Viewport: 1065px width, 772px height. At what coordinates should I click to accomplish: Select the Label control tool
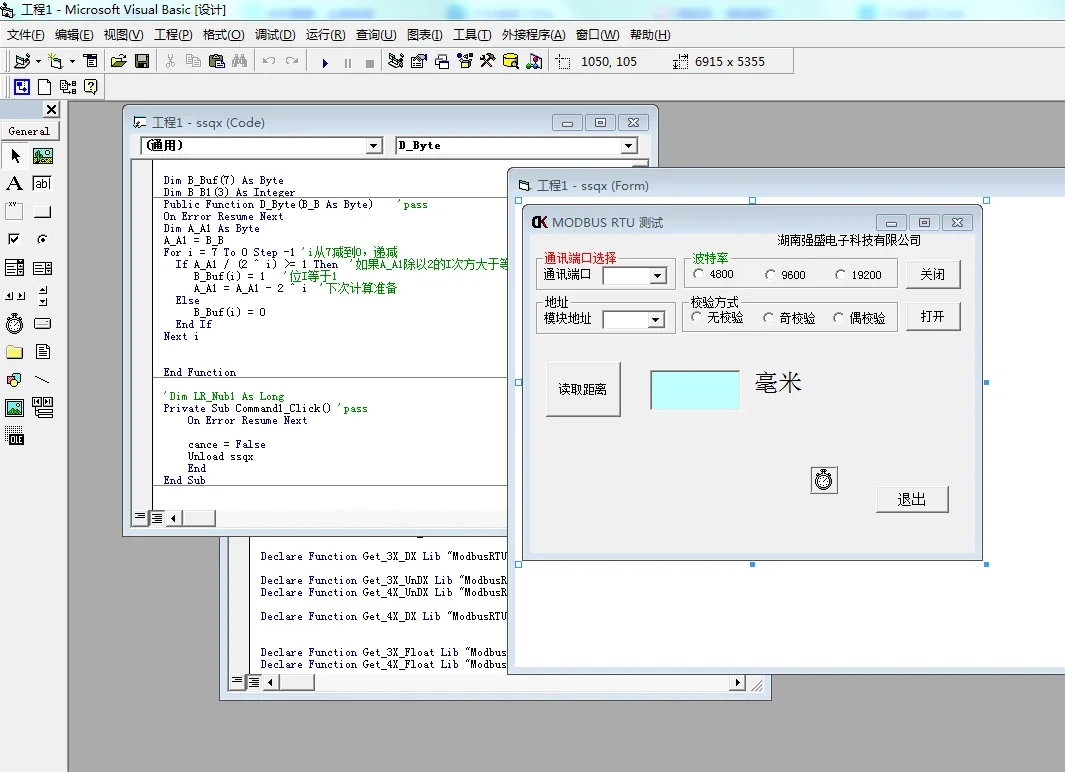click(15, 184)
